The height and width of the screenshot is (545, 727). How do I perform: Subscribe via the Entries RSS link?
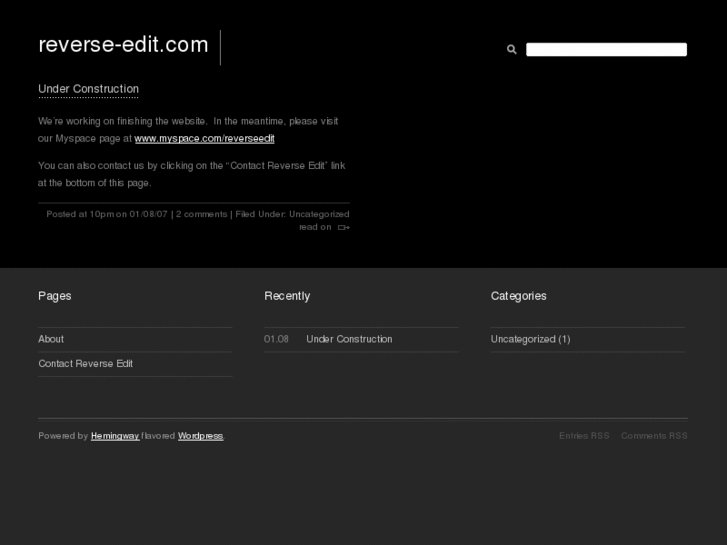[x=584, y=436]
